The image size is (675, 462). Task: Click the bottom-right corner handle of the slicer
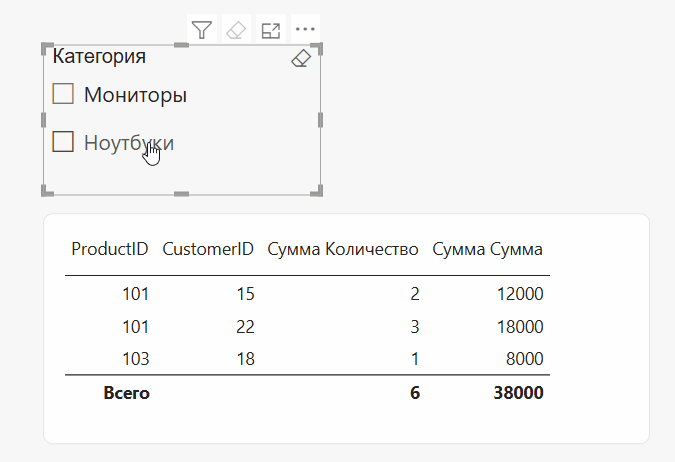point(317,191)
